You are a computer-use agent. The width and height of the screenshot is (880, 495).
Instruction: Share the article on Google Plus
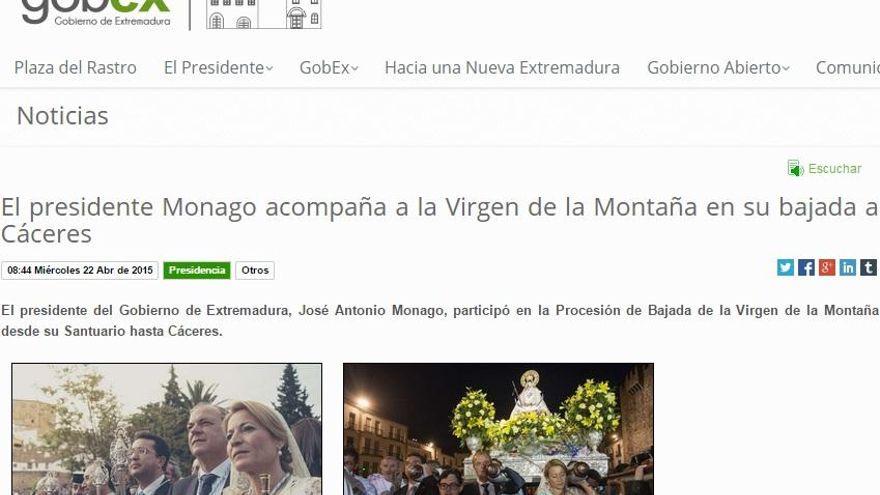click(827, 267)
